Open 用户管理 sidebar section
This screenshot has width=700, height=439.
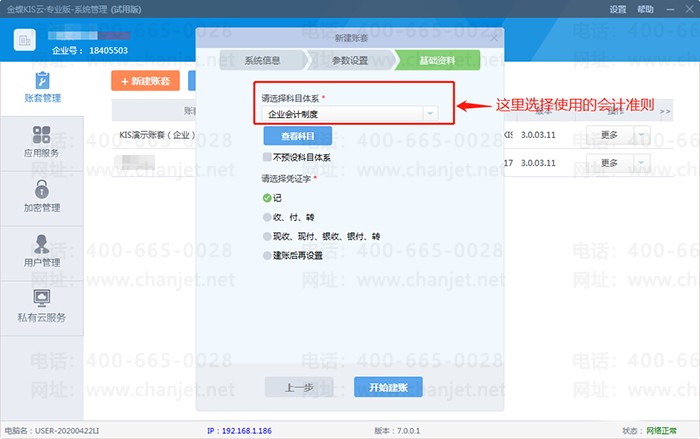(42, 251)
